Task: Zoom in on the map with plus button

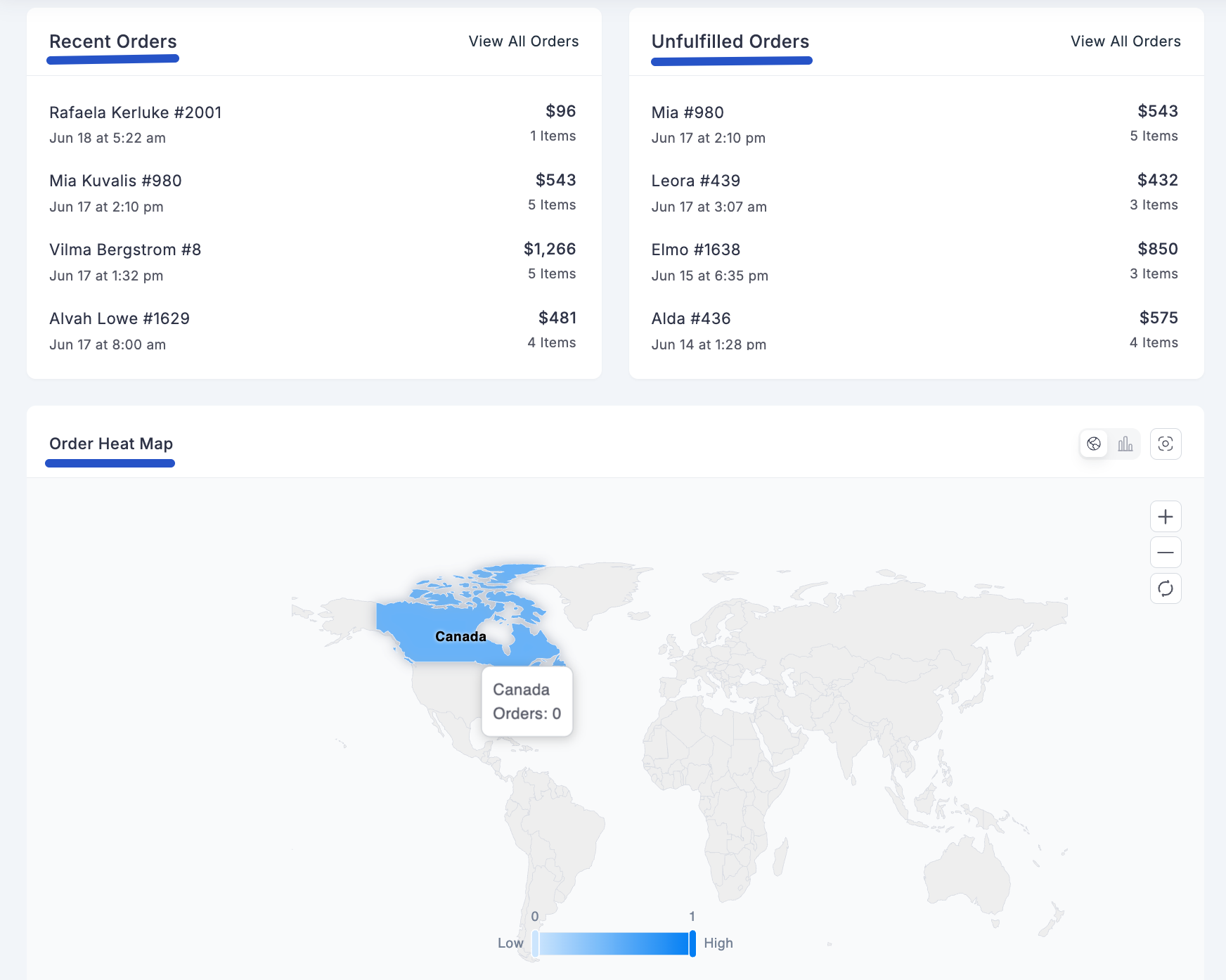Action: [1166, 517]
